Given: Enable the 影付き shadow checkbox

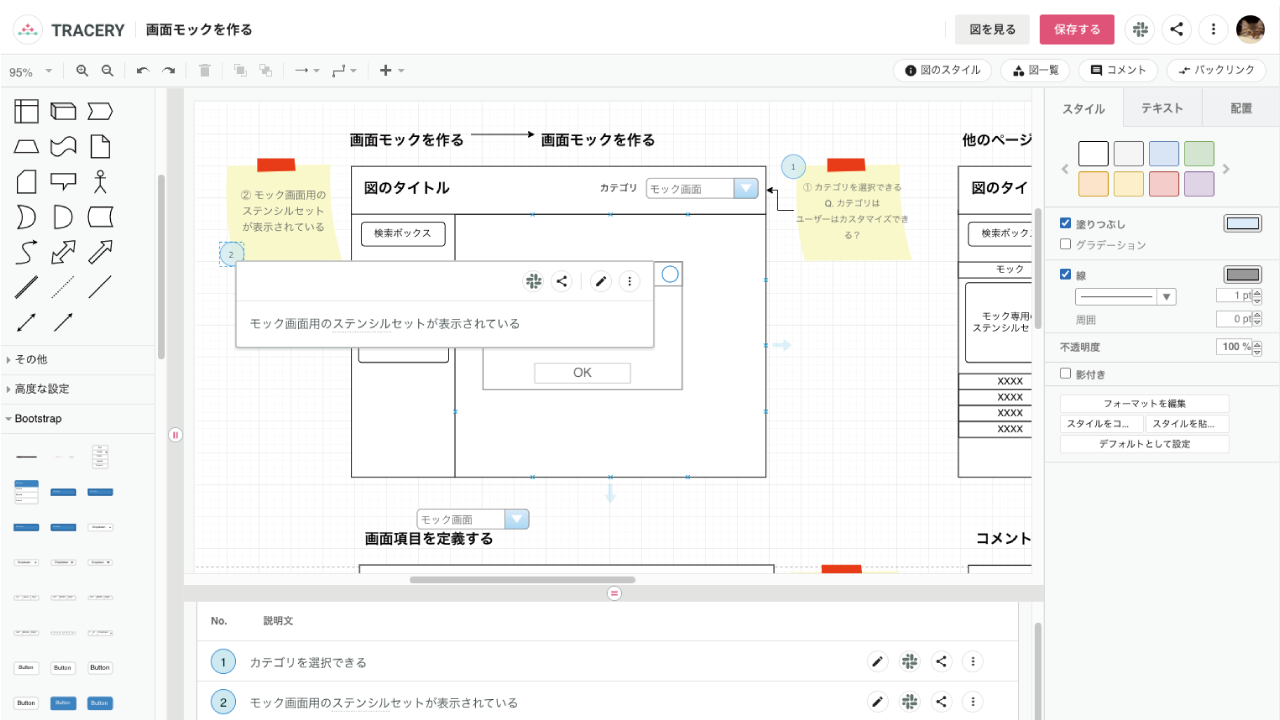Looking at the screenshot, I should (1066, 374).
